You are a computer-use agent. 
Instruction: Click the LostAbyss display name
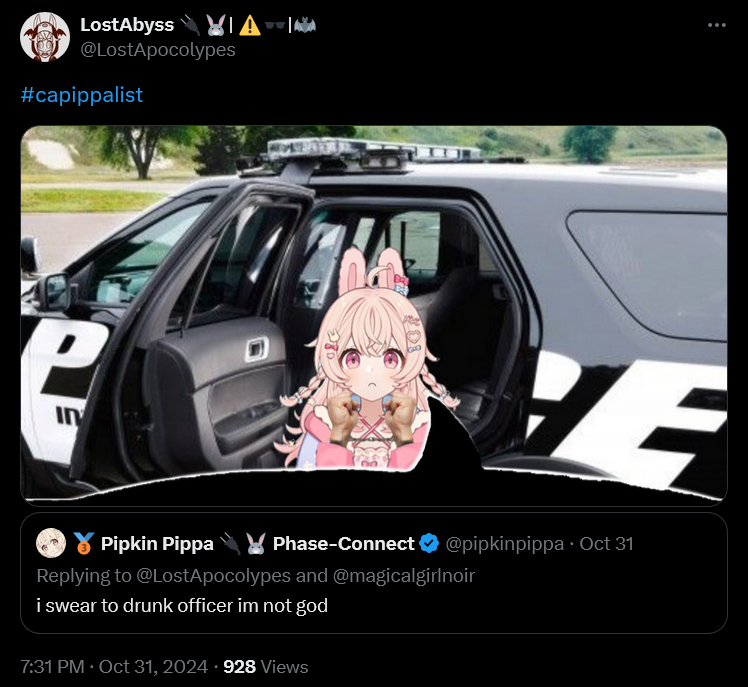coord(127,25)
